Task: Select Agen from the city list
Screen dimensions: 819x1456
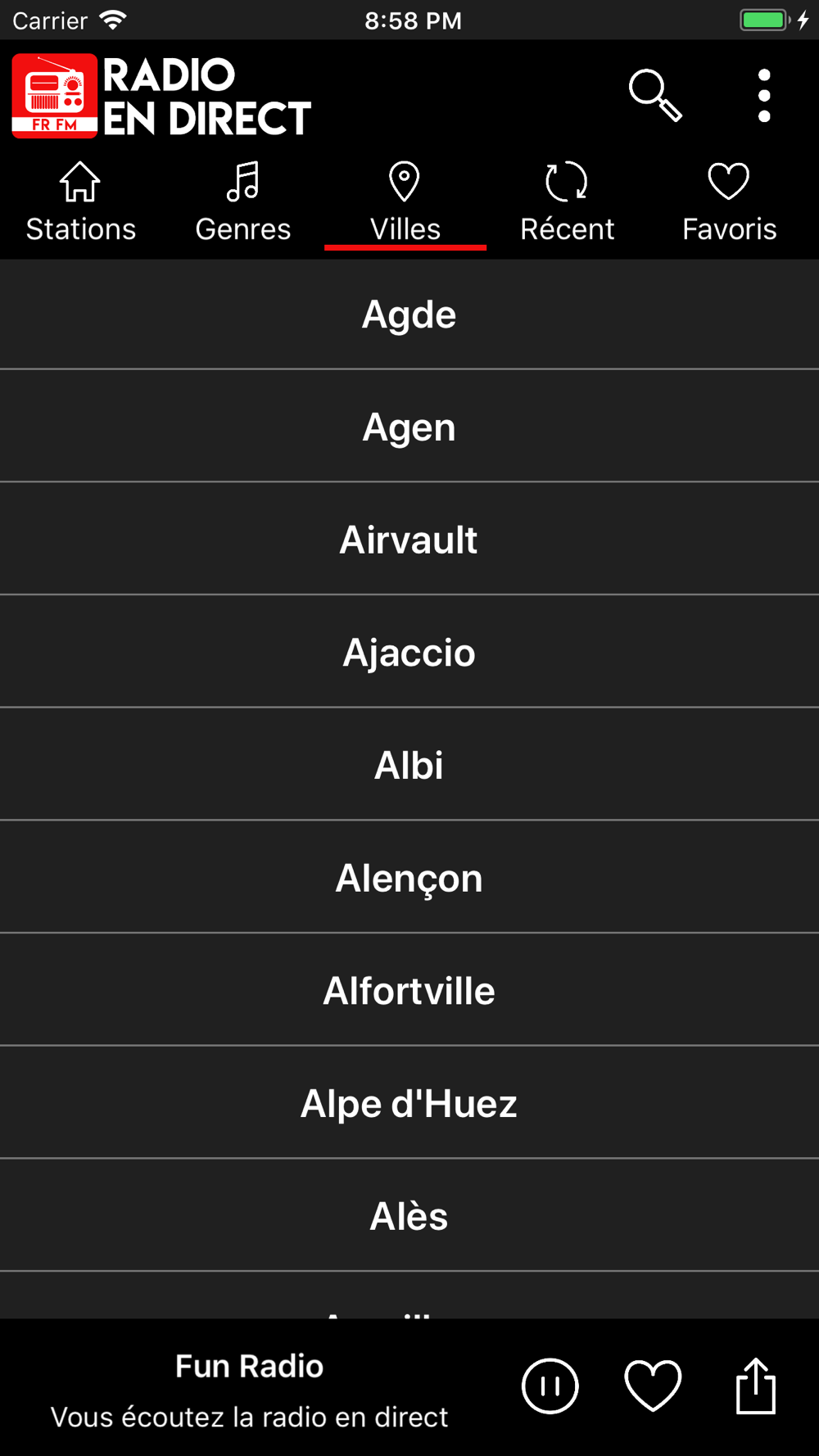Action: (x=409, y=427)
